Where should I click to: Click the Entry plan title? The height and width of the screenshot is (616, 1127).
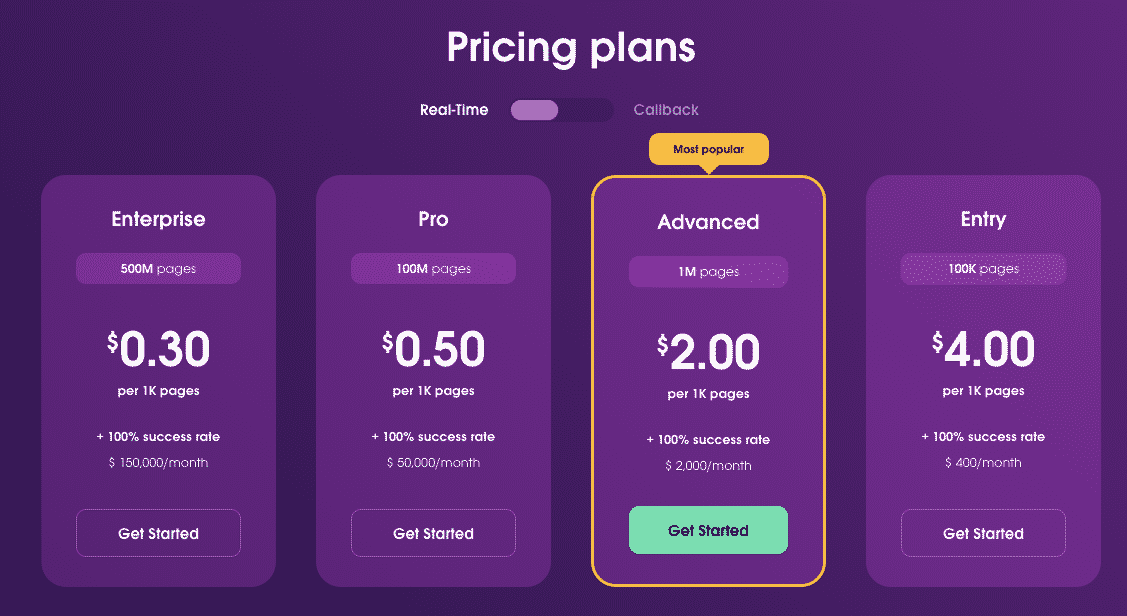coord(983,219)
